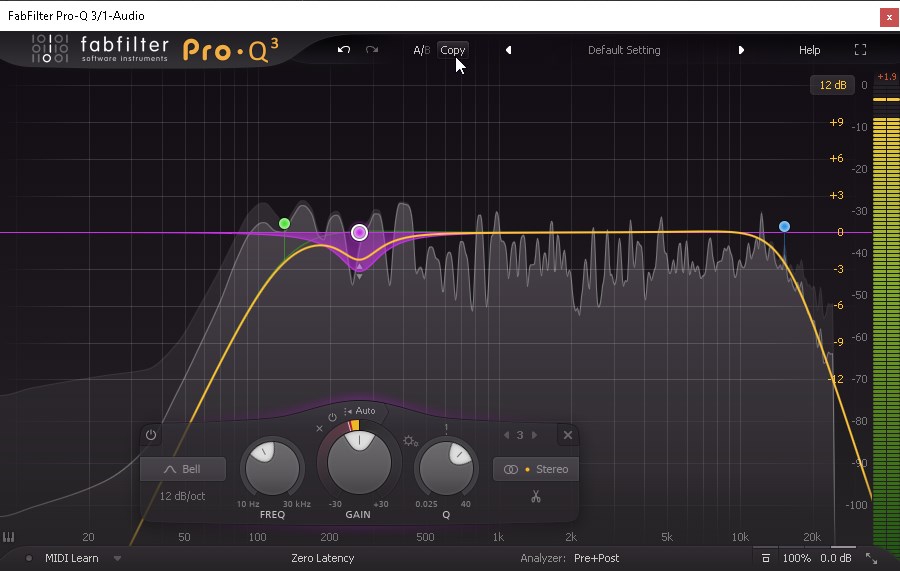Load the previous preset arrow
Screen dimensions: 900x571
point(508,50)
